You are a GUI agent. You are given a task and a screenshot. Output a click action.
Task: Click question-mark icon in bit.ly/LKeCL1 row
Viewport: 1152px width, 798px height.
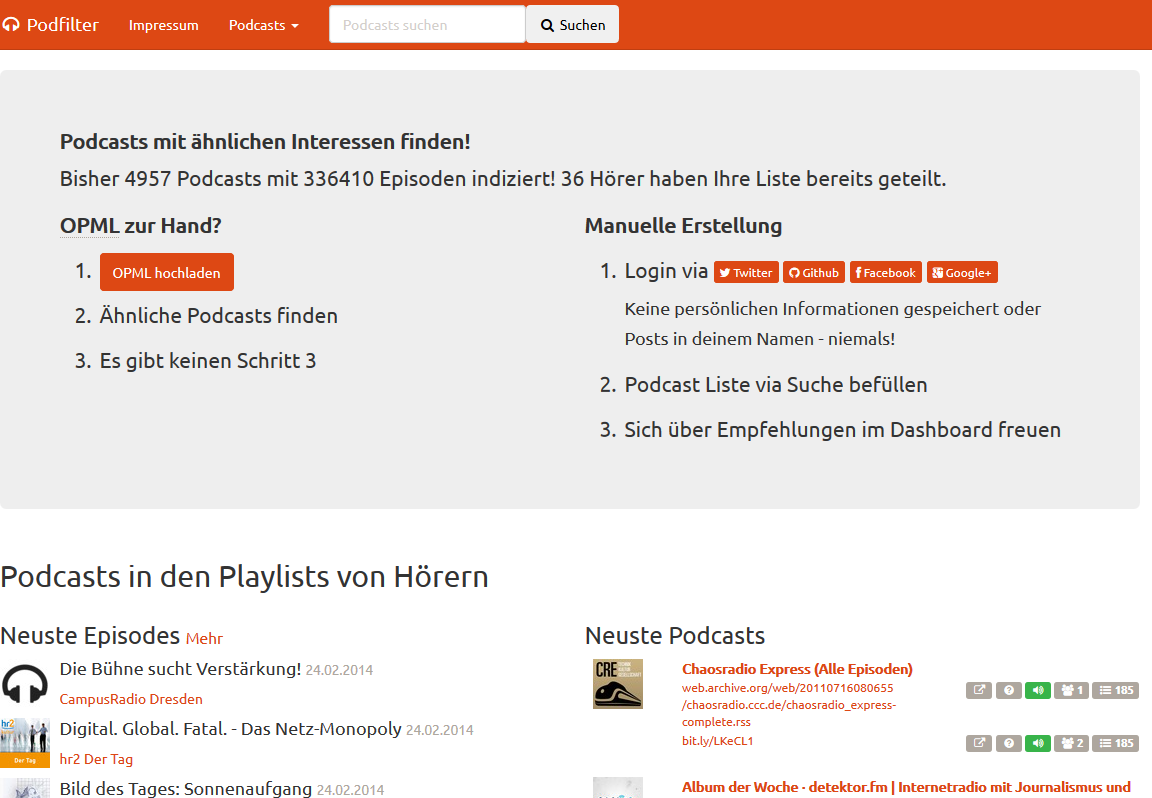[x=1009, y=743]
